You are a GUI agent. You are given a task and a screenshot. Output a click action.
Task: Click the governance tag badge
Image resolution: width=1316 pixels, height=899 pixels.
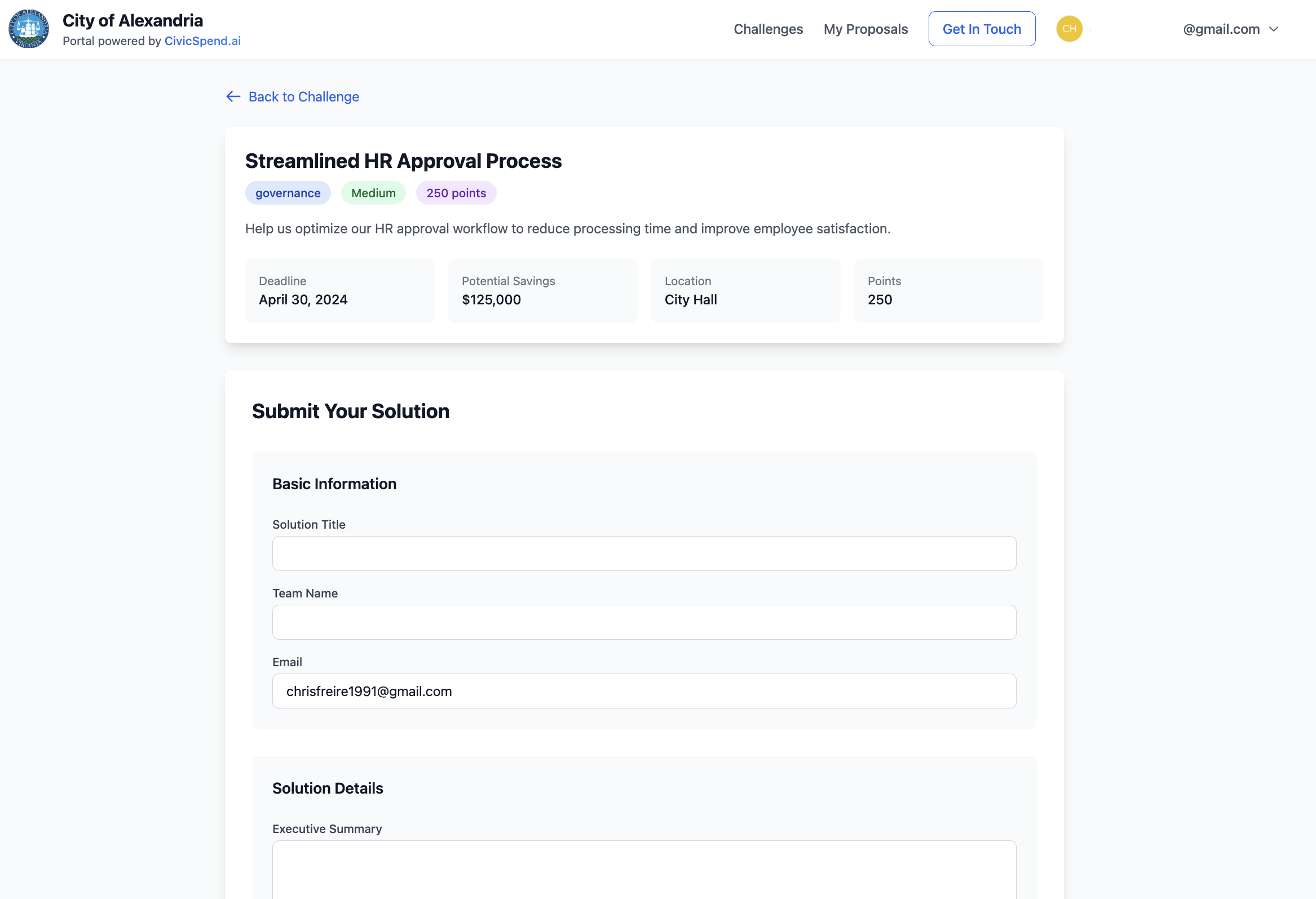pos(288,193)
